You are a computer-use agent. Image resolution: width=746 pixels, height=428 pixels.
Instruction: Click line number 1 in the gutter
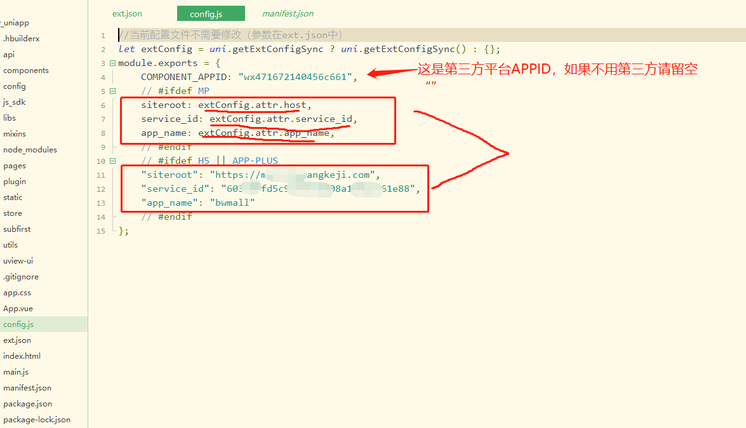103,35
